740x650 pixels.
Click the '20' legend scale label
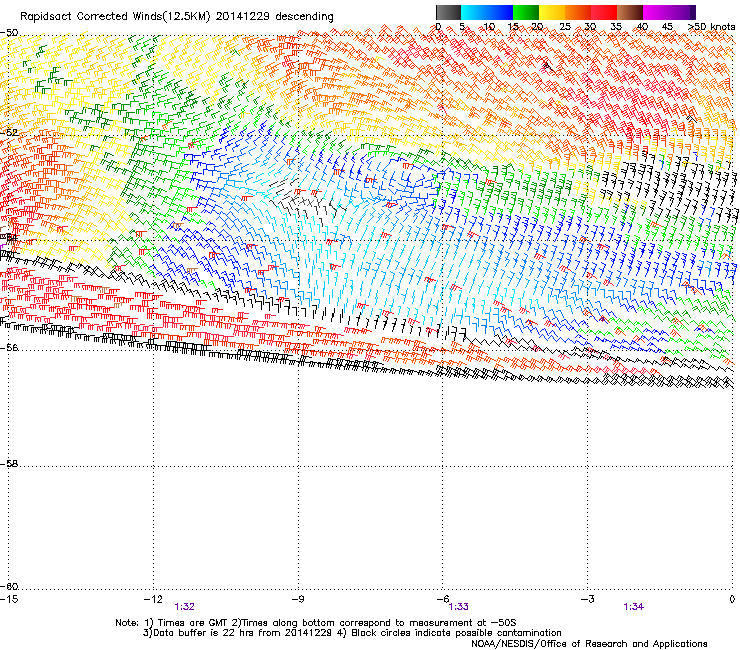538,26
